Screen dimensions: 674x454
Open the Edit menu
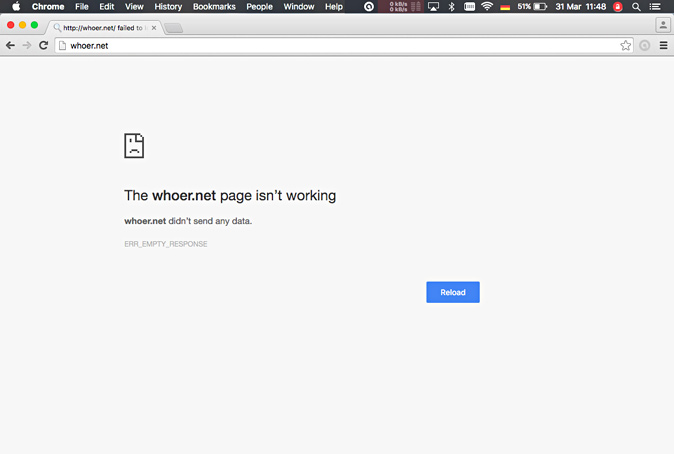[107, 6]
